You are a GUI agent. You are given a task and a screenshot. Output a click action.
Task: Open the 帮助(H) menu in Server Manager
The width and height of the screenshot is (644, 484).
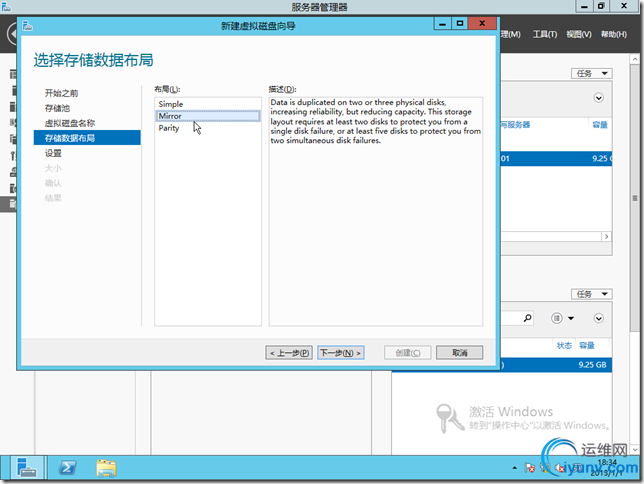pos(614,34)
